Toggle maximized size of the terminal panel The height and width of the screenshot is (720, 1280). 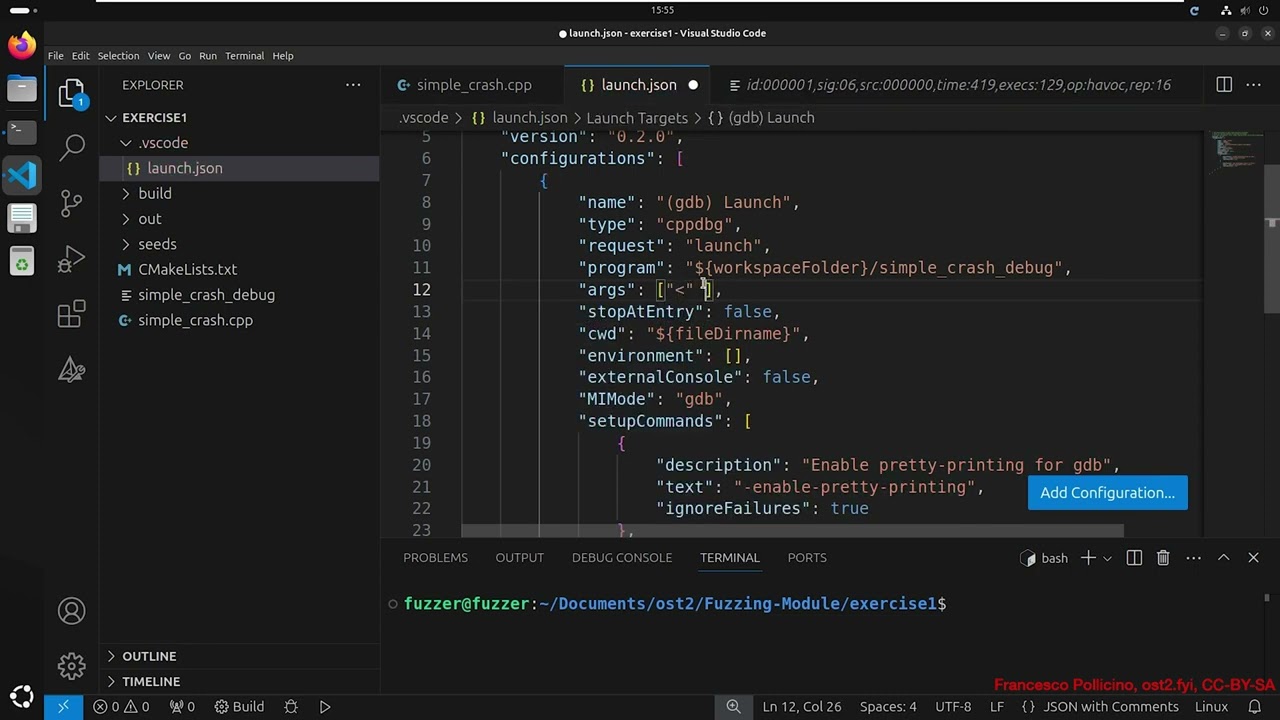click(1223, 558)
